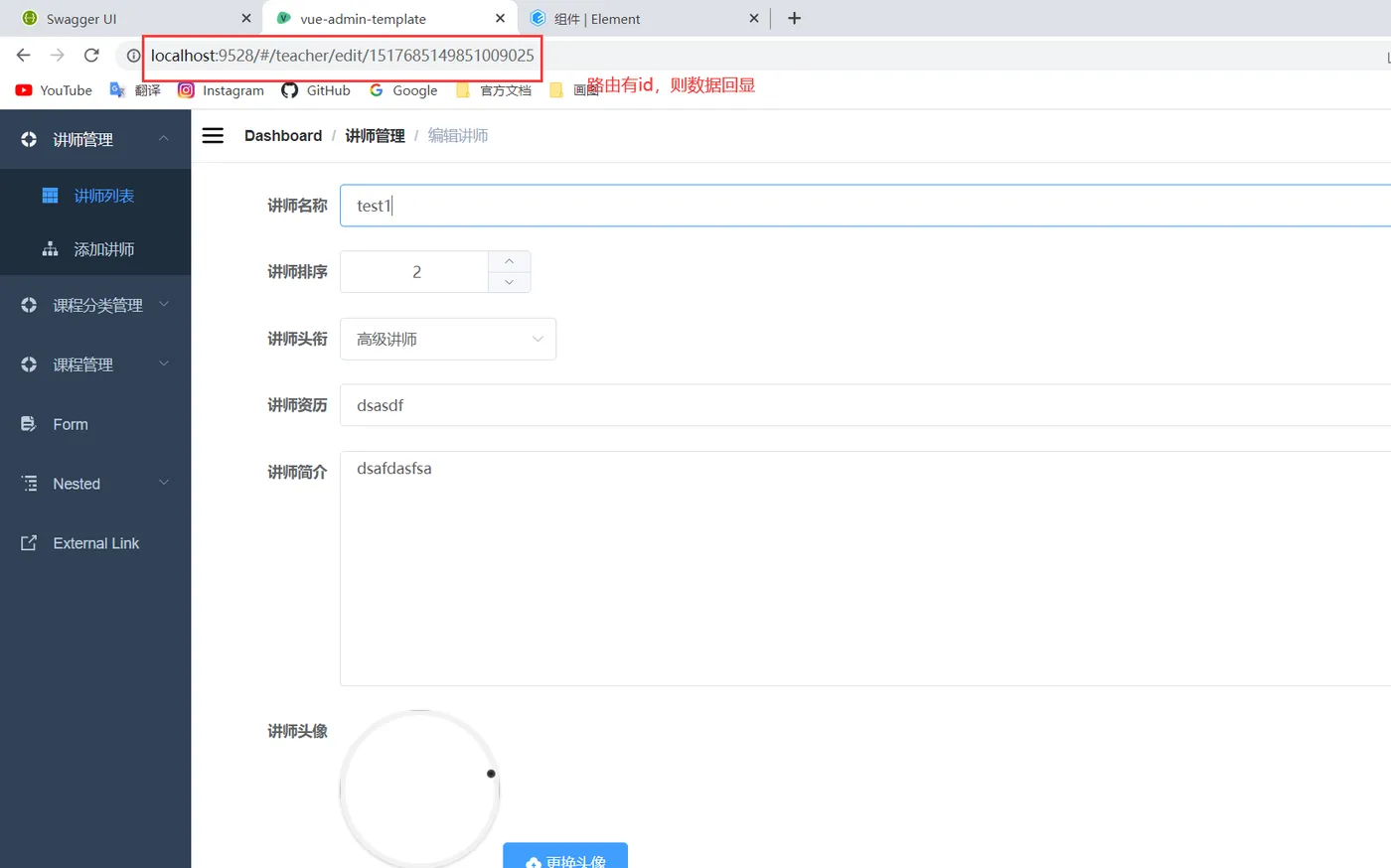Open 添加讲师 in the sidebar
The width and height of the screenshot is (1391, 868).
click(95, 249)
